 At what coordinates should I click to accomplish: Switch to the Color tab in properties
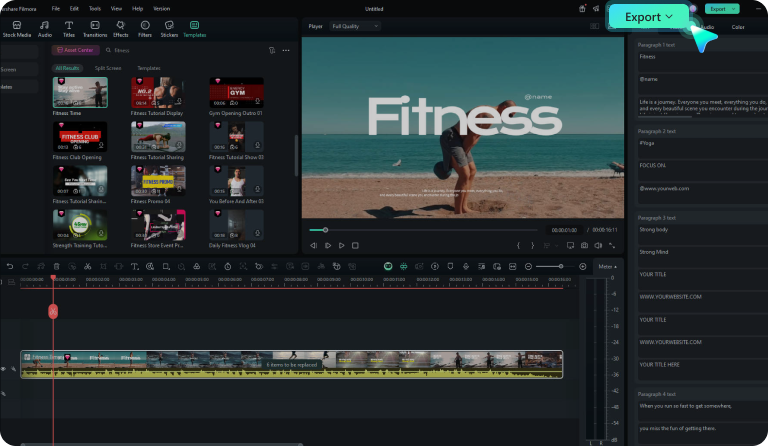click(738, 27)
